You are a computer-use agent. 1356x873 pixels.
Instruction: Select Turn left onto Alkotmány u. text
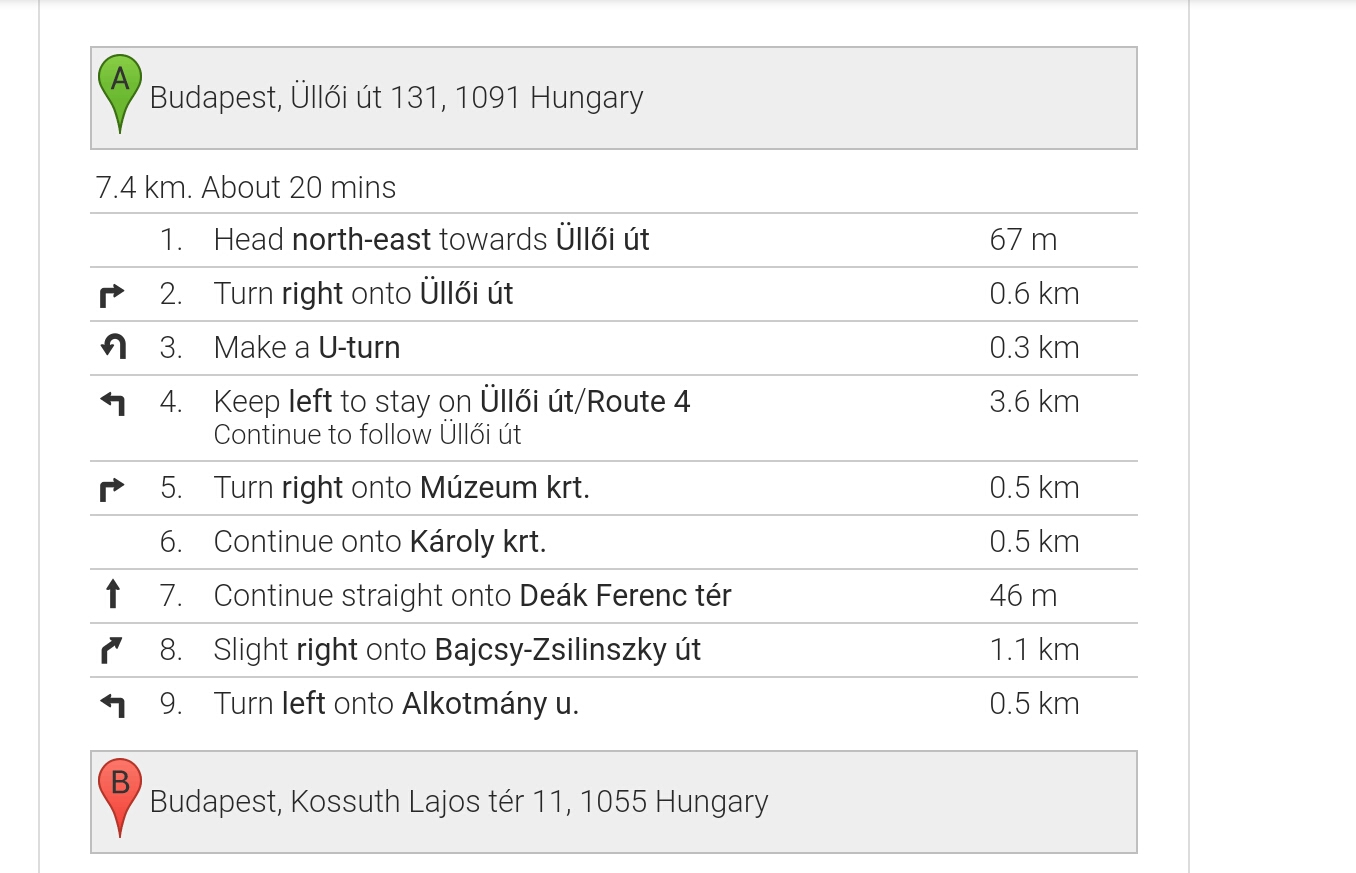click(397, 704)
